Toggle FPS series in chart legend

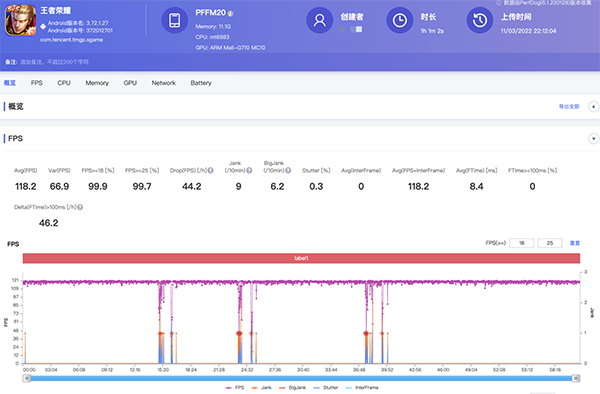point(235,387)
